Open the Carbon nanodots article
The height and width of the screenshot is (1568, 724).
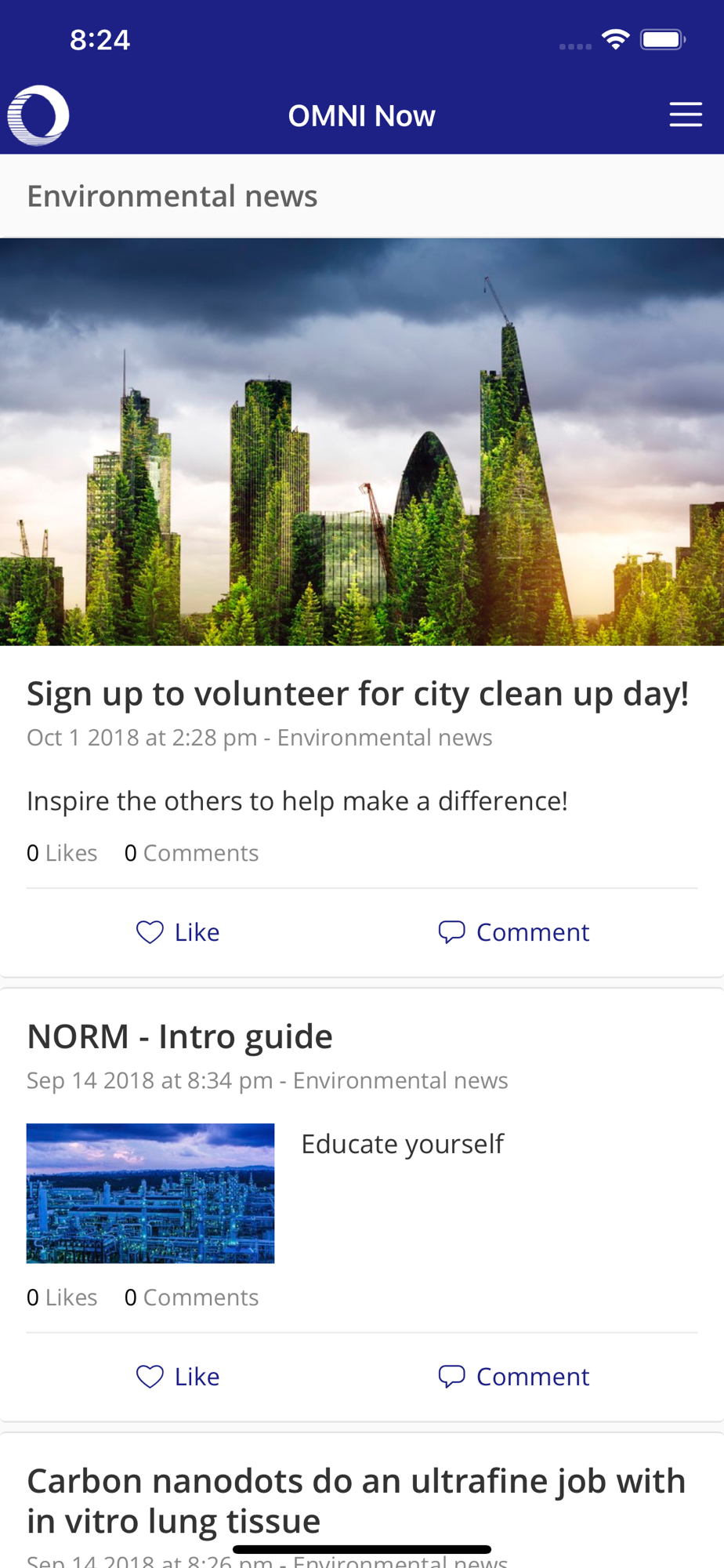pos(356,1501)
